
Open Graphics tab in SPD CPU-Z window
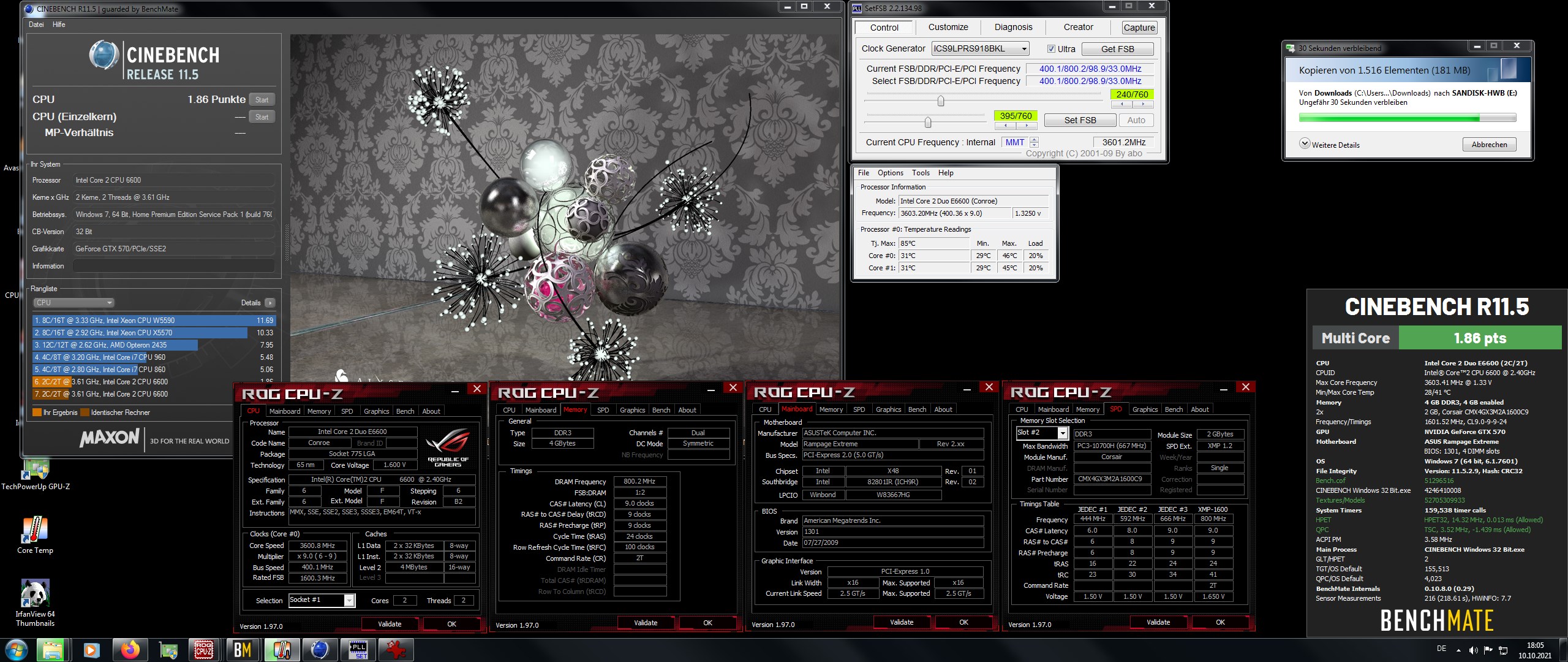point(1145,409)
